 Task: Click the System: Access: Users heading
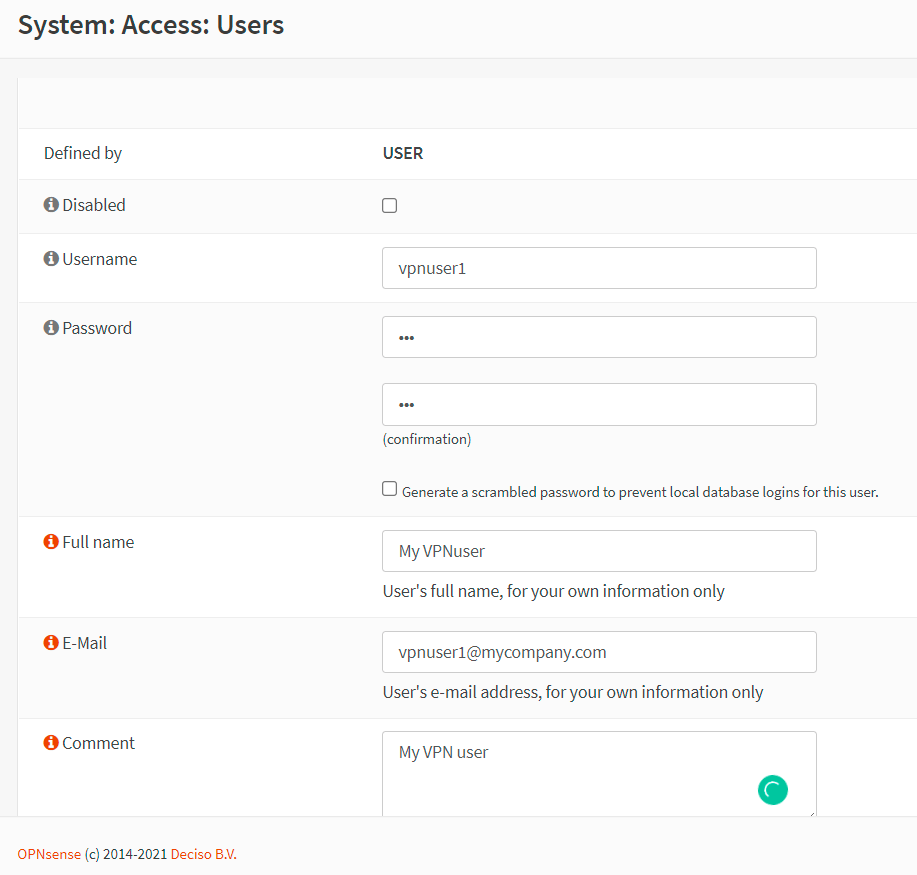[151, 25]
